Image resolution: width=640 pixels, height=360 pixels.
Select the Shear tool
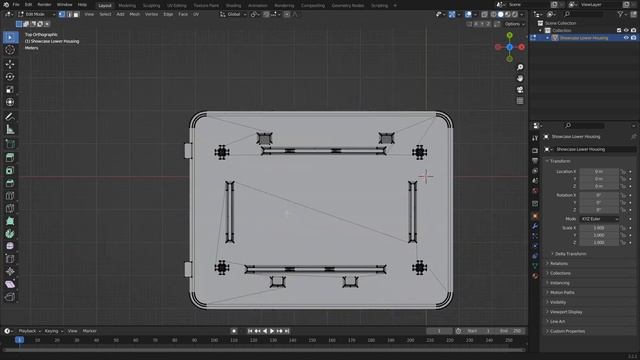click(x=10, y=284)
